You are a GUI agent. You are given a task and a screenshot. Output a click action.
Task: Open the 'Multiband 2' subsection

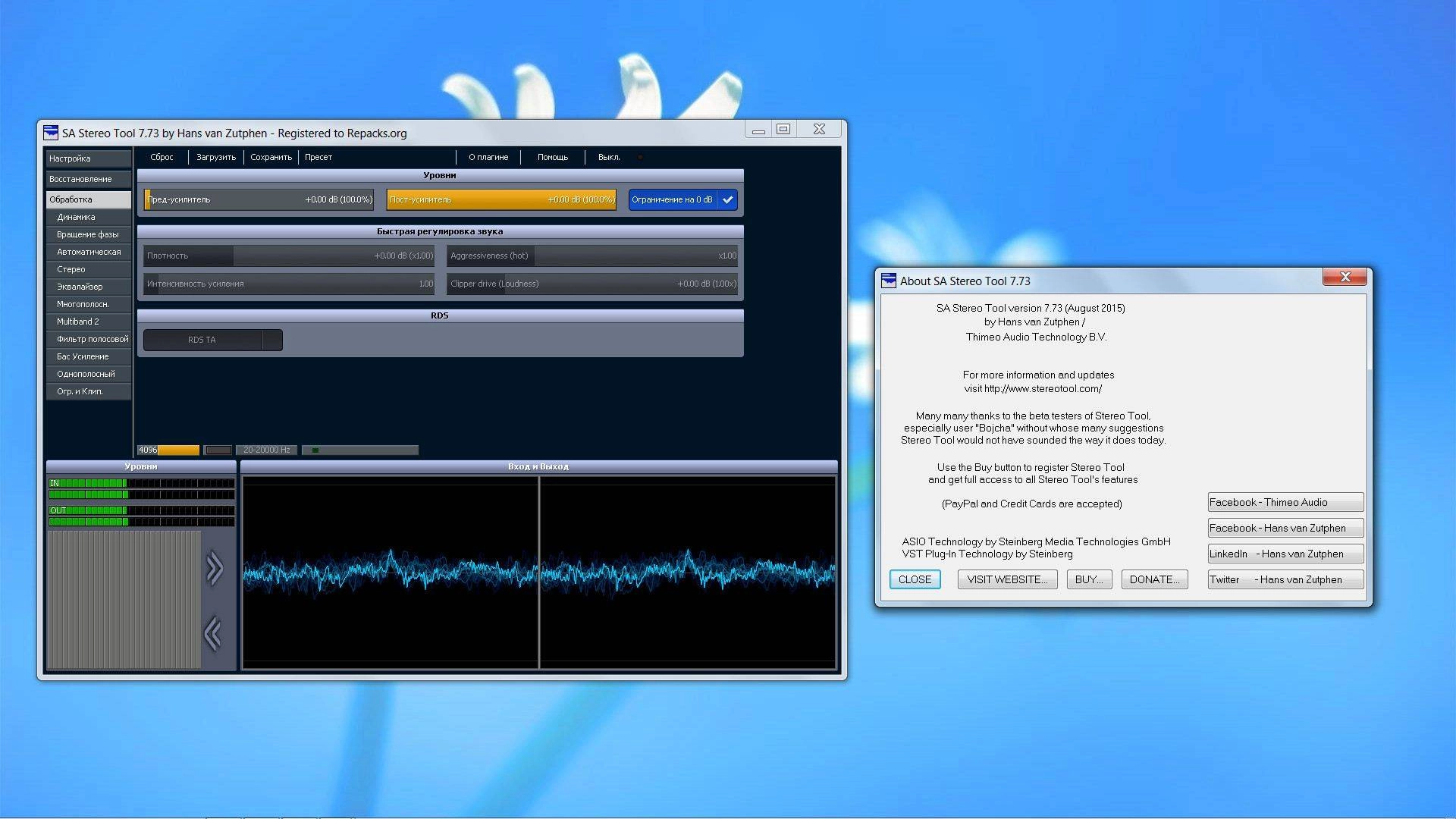[x=88, y=322]
